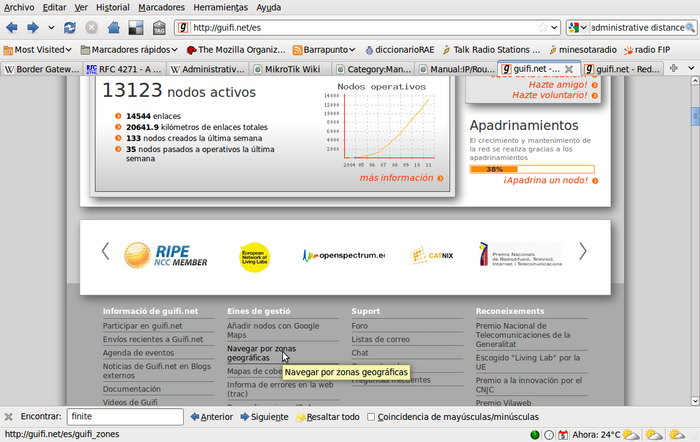Image resolution: width=700 pixels, height=442 pixels.
Task: Open the Historial menu
Action: (x=112, y=7)
